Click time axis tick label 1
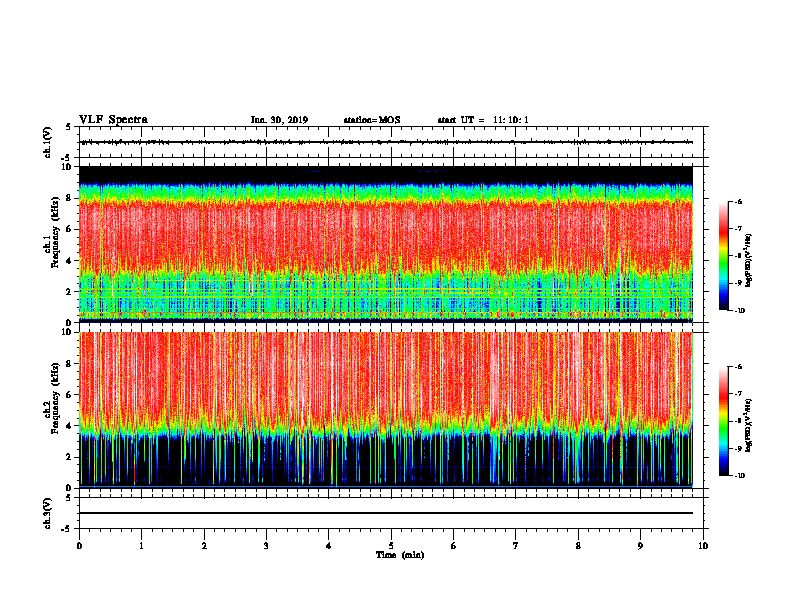792x612 pixels. [141, 546]
